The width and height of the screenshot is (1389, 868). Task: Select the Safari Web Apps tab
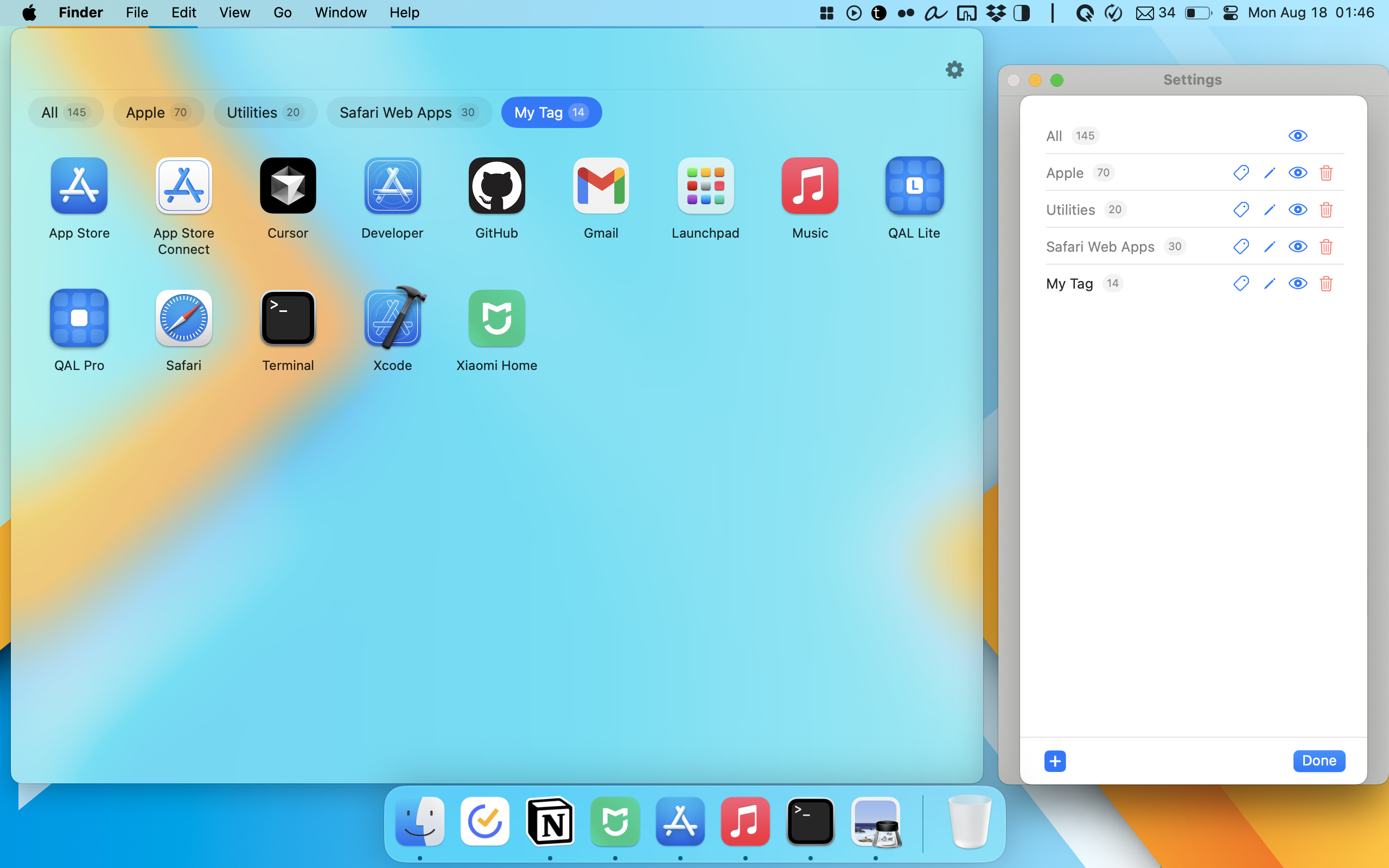(409, 112)
